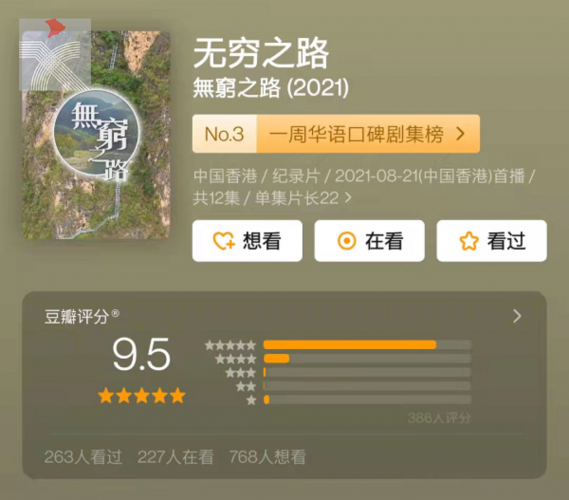View the 768人想看 list
569x500 pixels.
268,457
